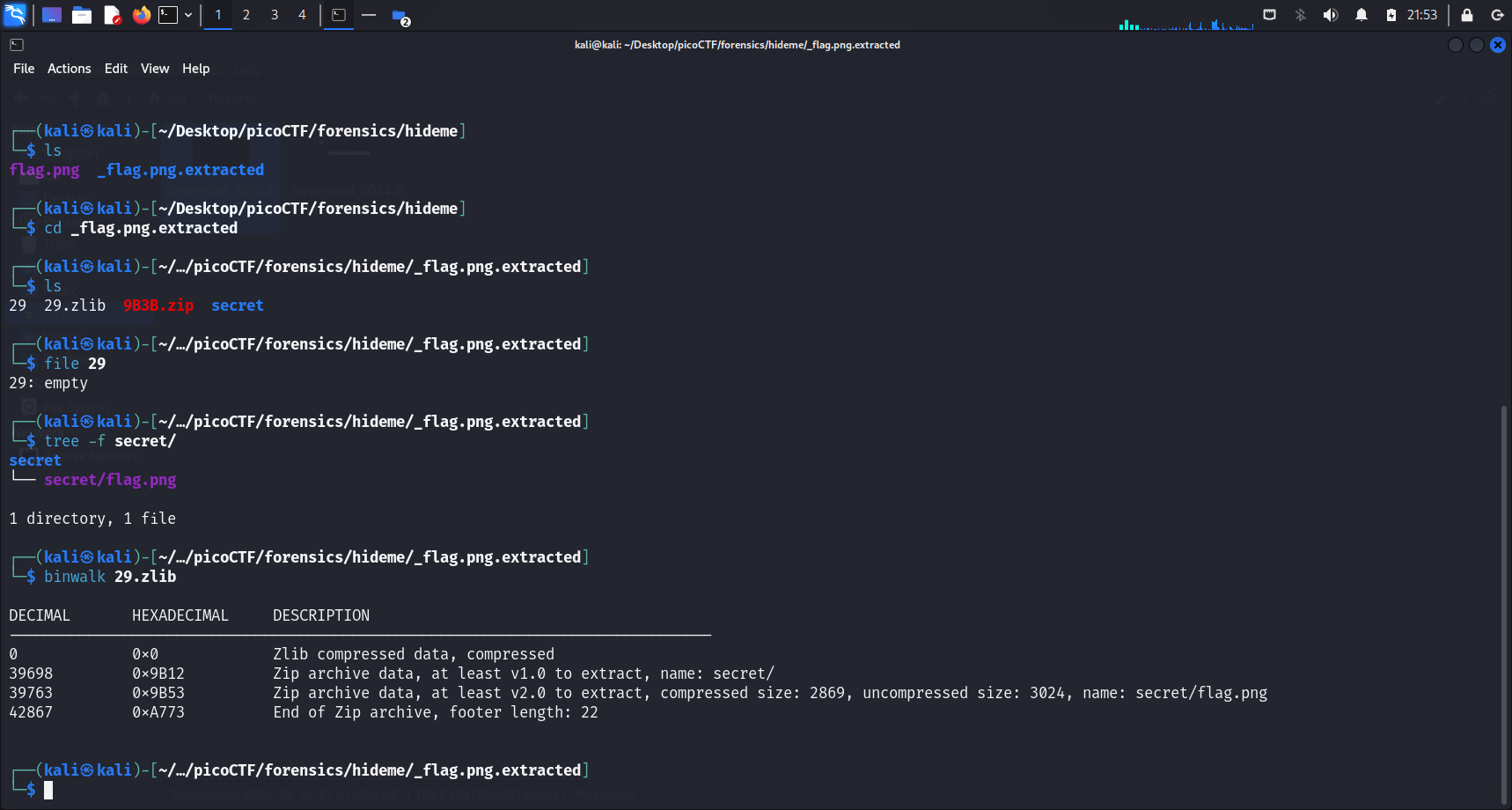Open terminal emulator launcher in panel

(x=168, y=15)
